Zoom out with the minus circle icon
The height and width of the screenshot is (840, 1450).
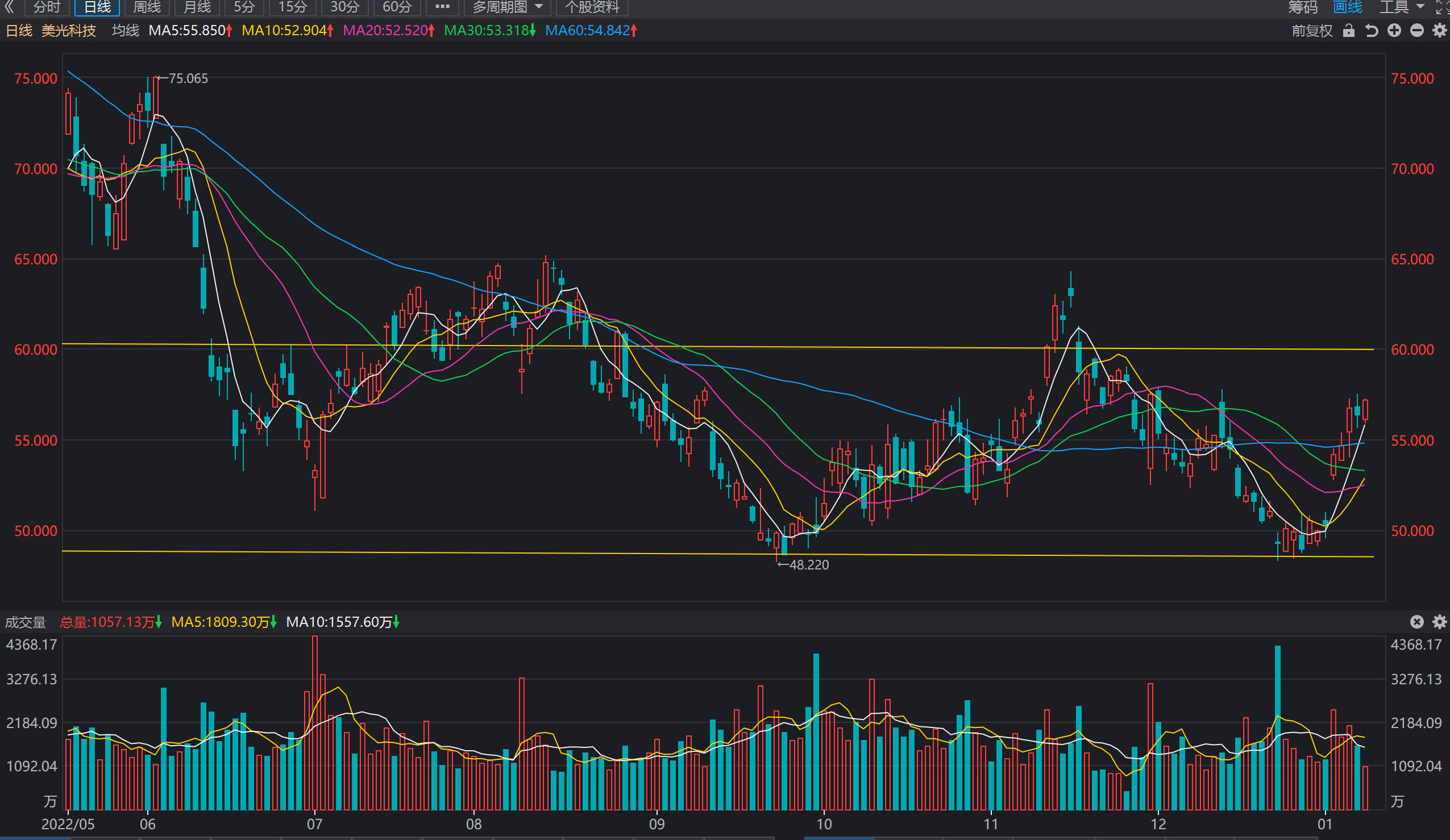click(1417, 31)
